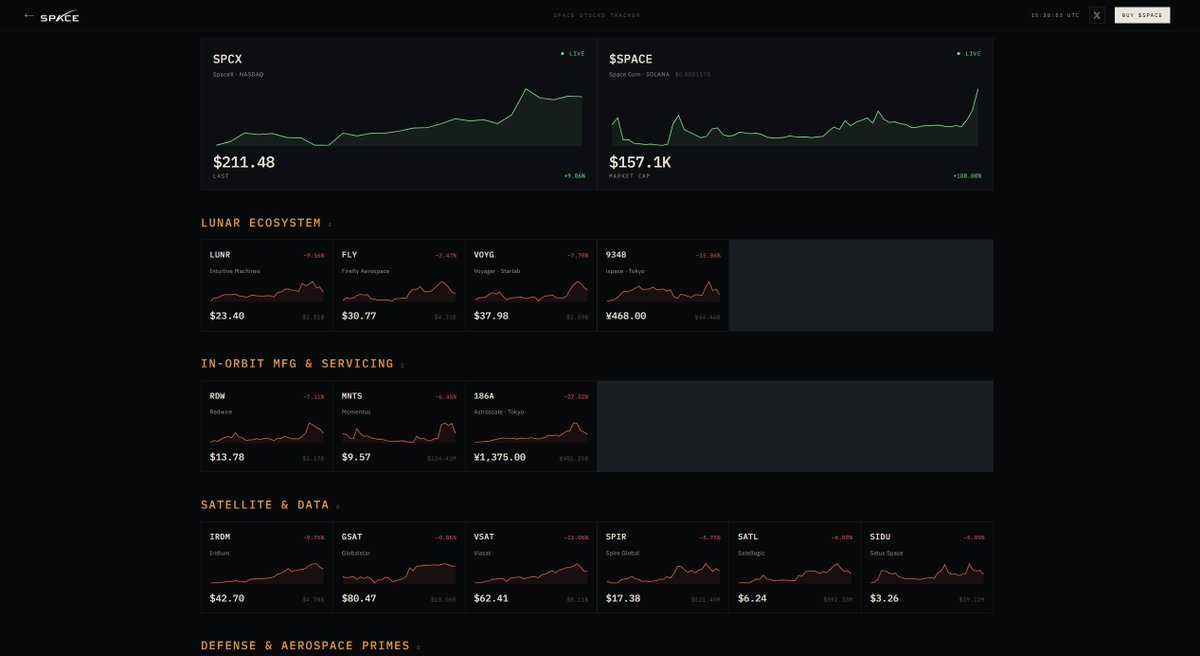Click the Sidus Space sparkline chart
This screenshot has height=656, width=1200.
(927, 573)
